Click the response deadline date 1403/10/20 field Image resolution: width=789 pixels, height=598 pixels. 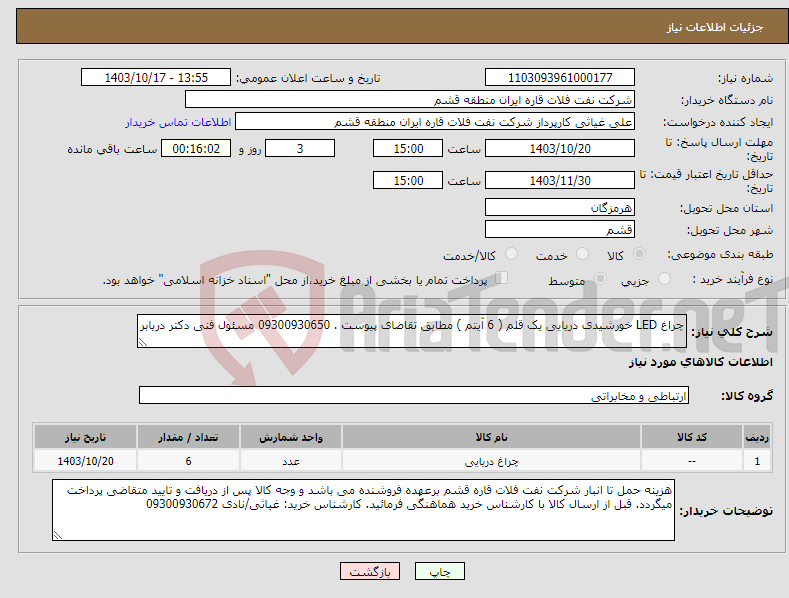coord(560,148)
